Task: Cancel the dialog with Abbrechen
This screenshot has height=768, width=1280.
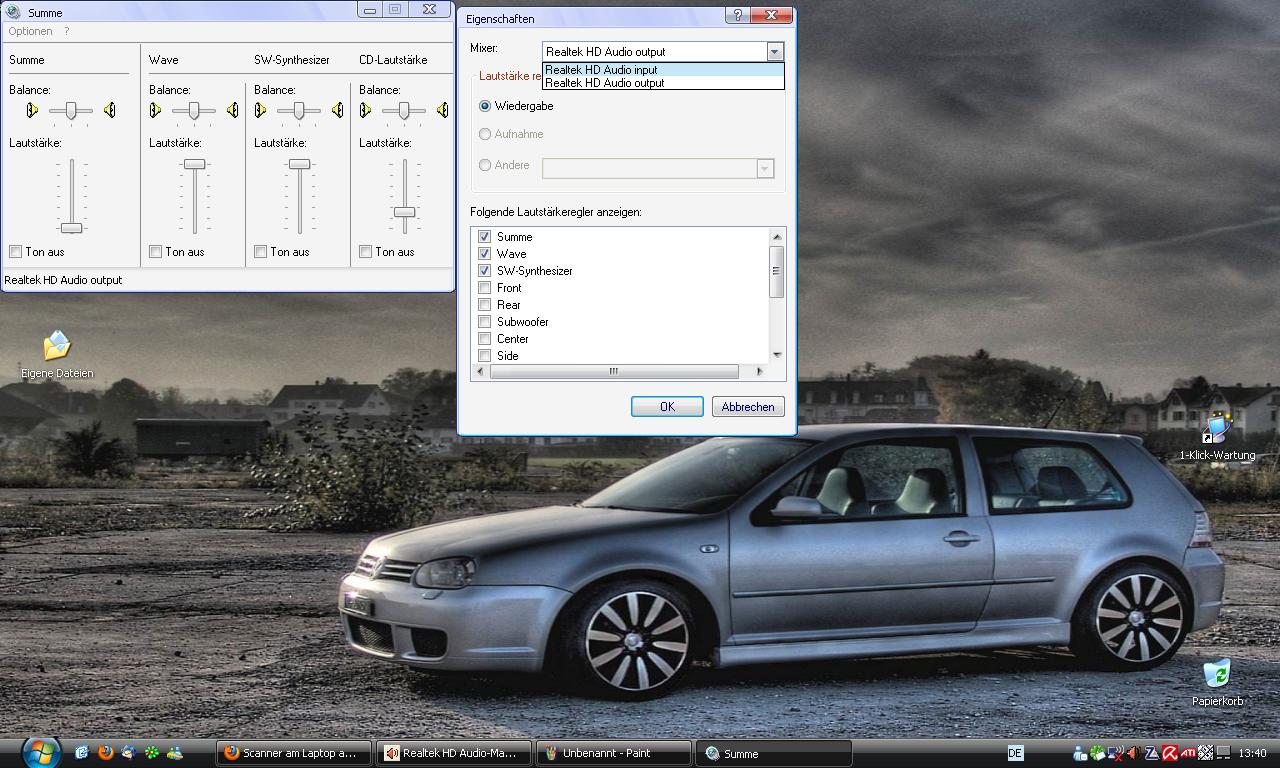Action: pyautogui.click(x=748, y=407)
